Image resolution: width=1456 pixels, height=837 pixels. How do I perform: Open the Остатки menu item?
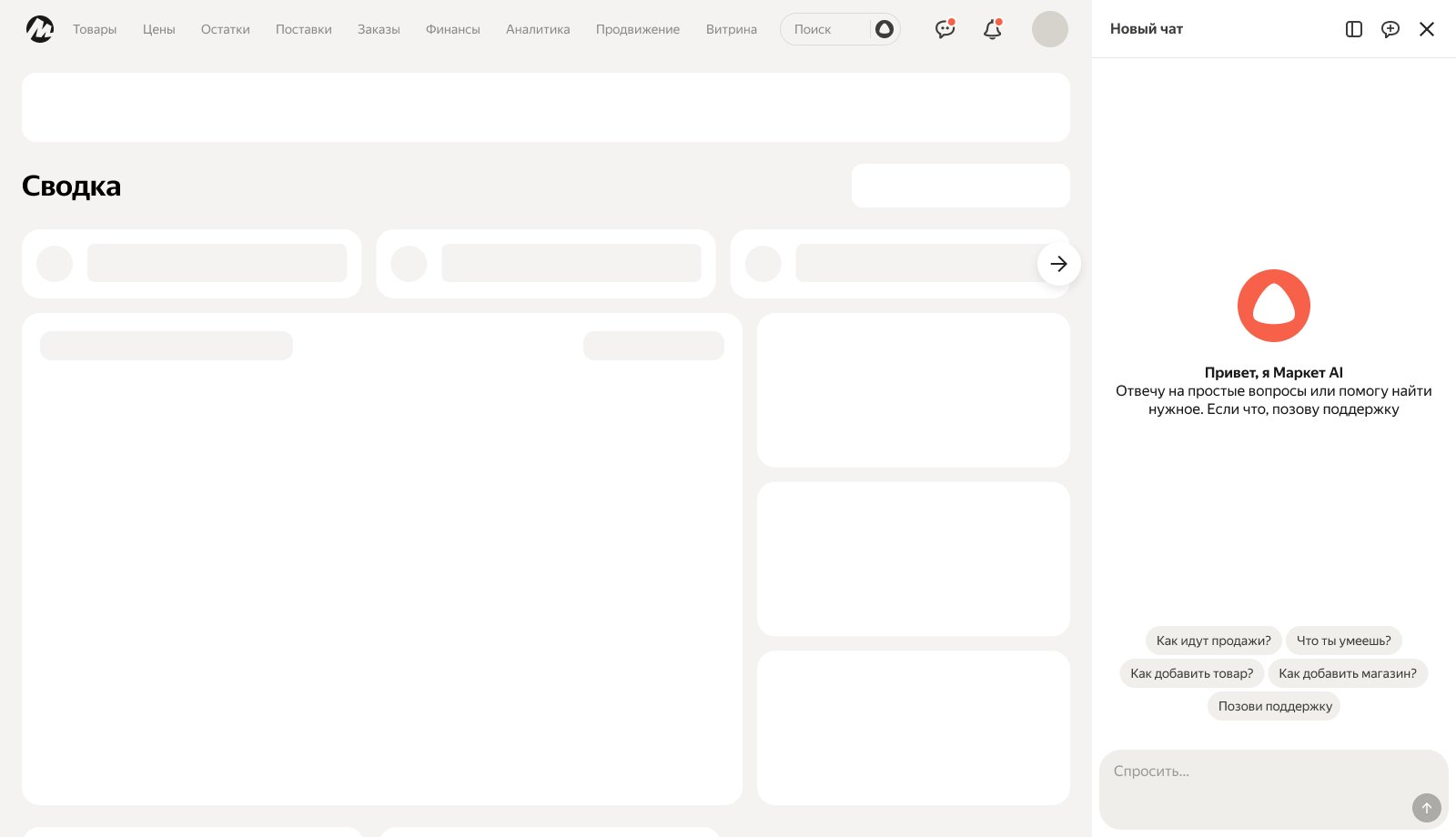pyautogui.click(x=225, y=29)
